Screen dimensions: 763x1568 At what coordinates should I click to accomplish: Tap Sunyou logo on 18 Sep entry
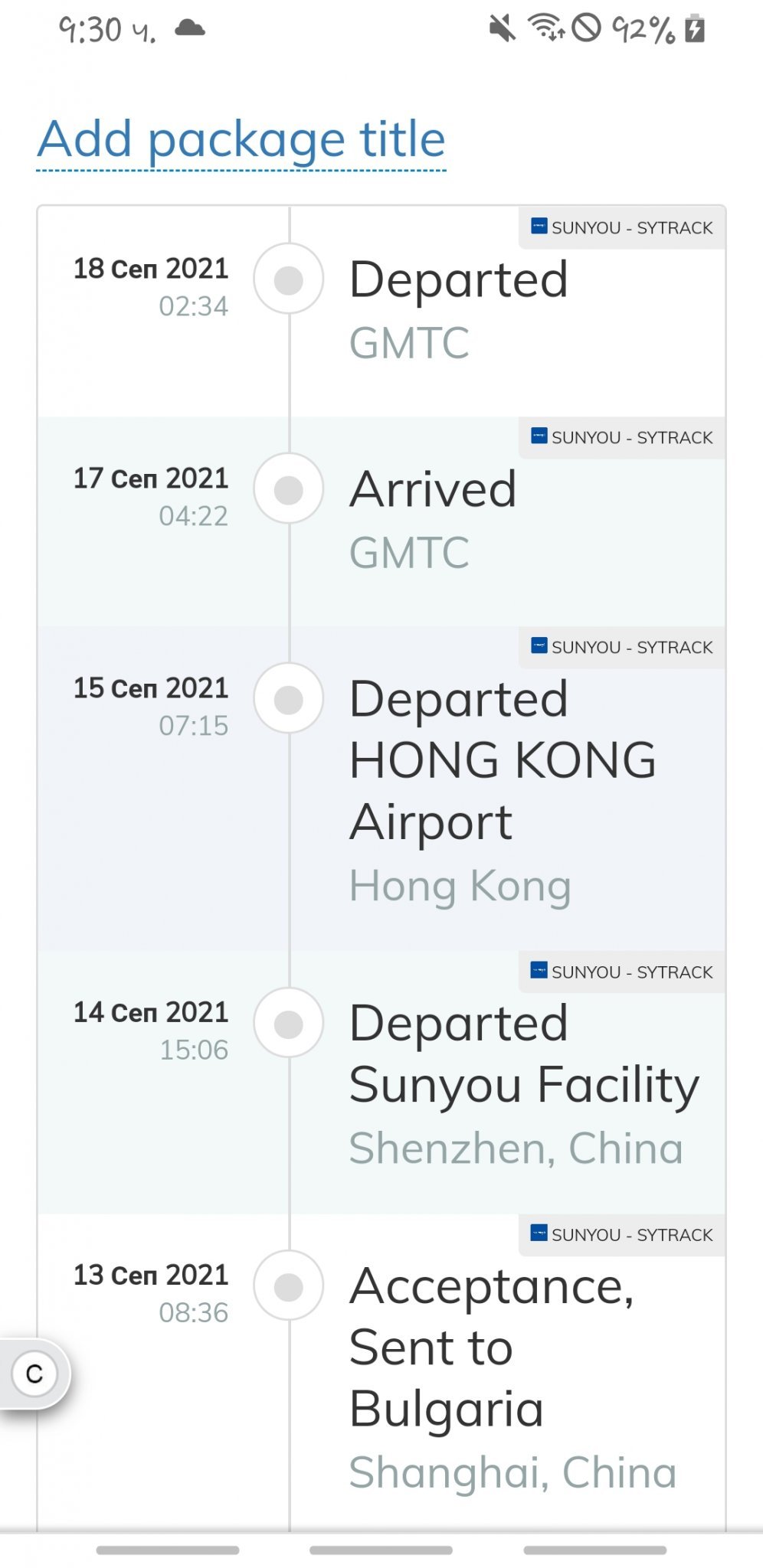(x=539, y=227)
